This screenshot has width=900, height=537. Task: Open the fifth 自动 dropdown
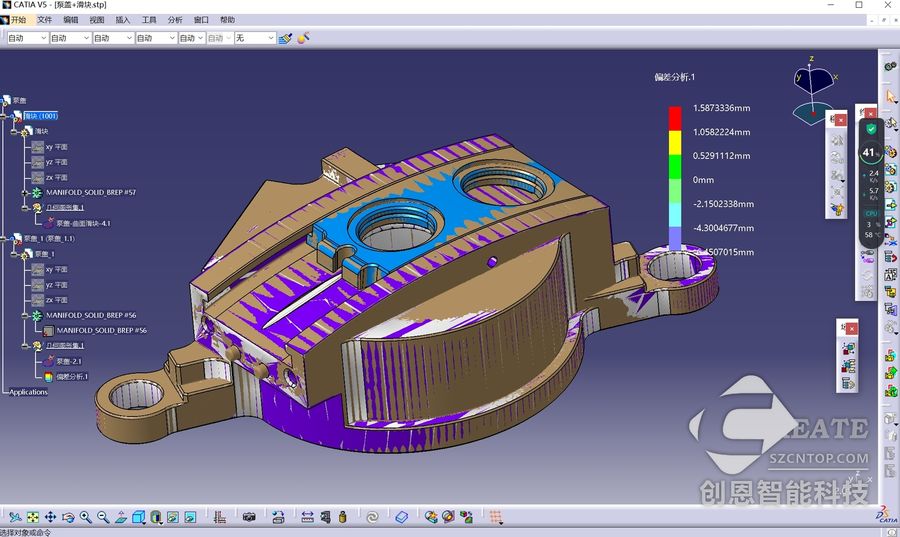tap(191, 38)
